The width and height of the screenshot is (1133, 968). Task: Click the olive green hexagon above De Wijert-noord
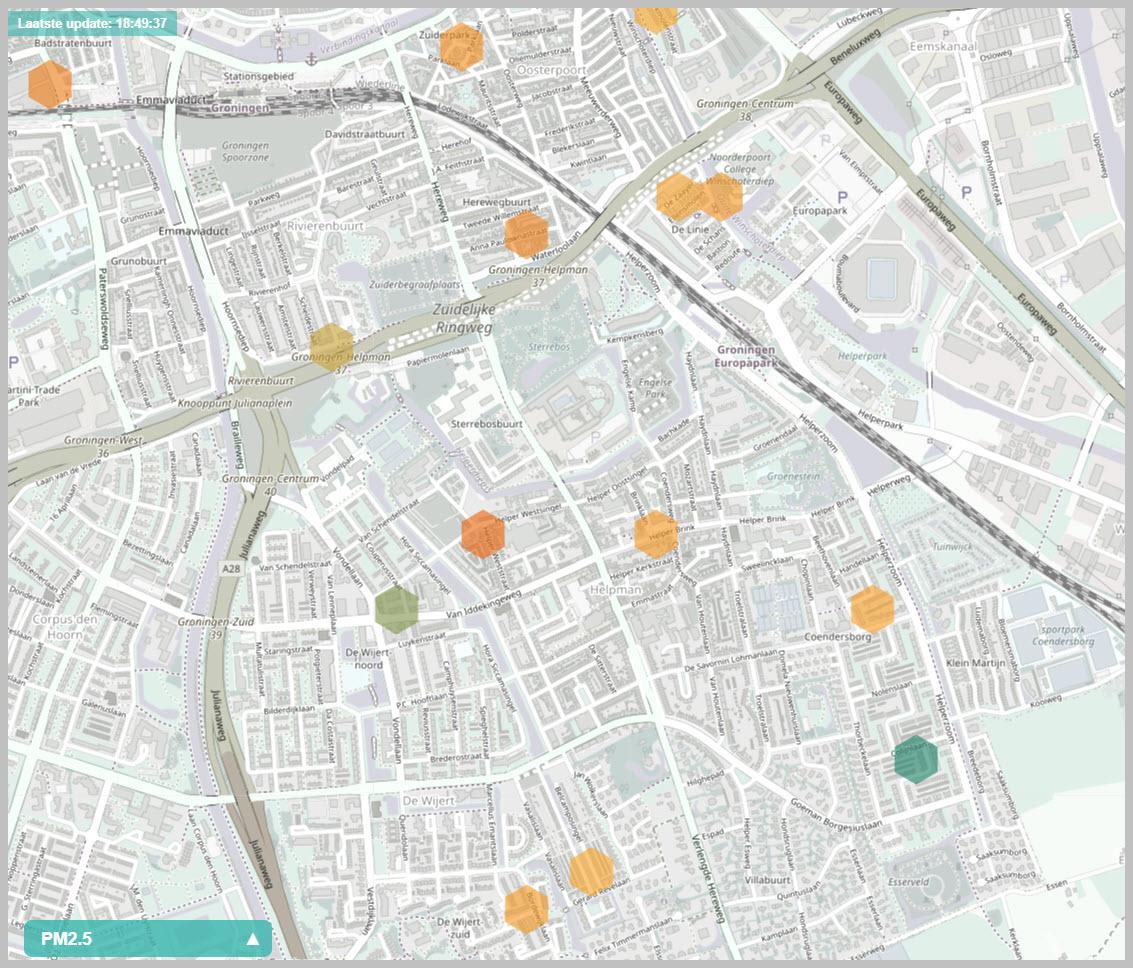(397, 609)
